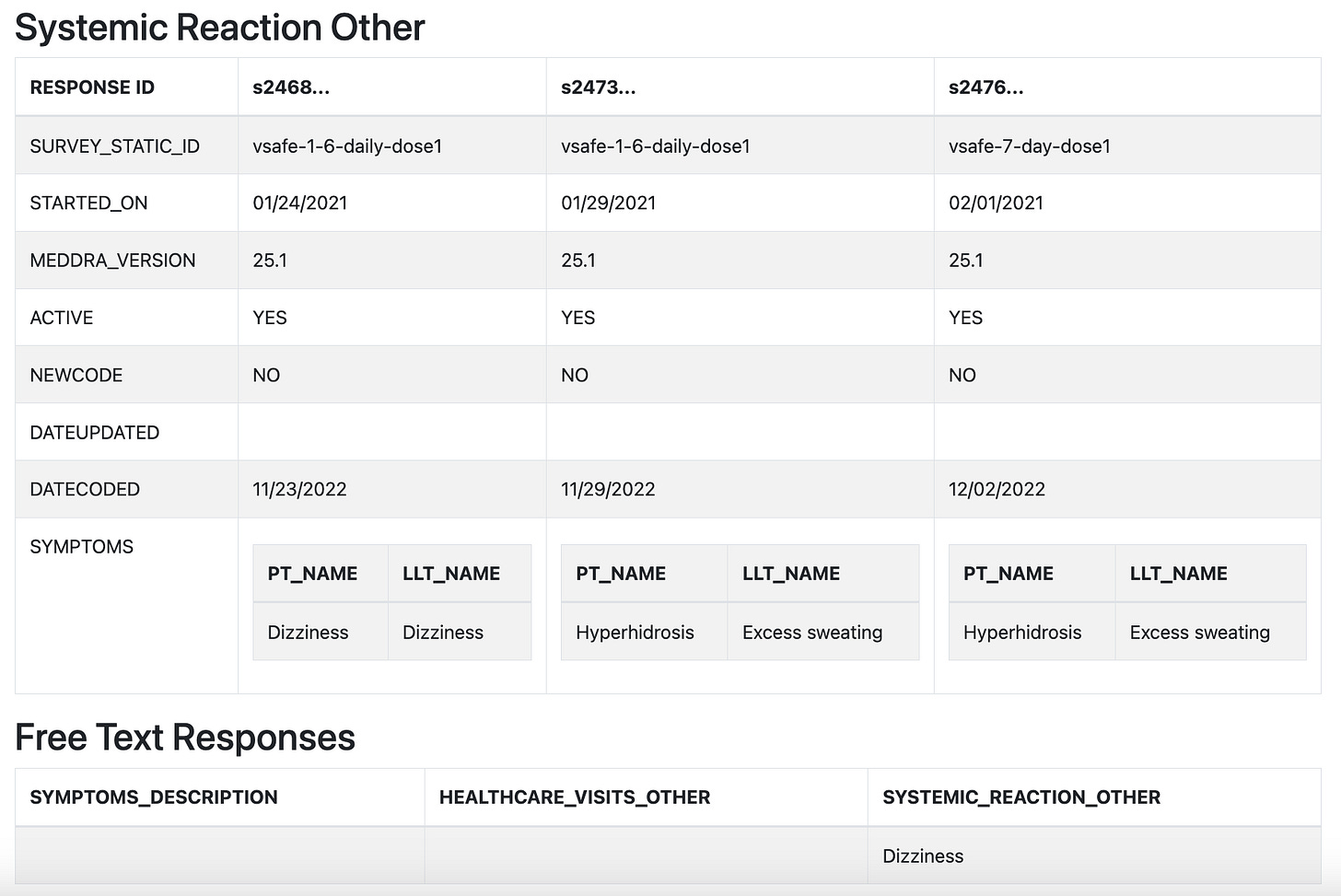The image size is (1341, 896).
Task: Select the SYMPTOMS row label
Action: [x=82, y=547]
